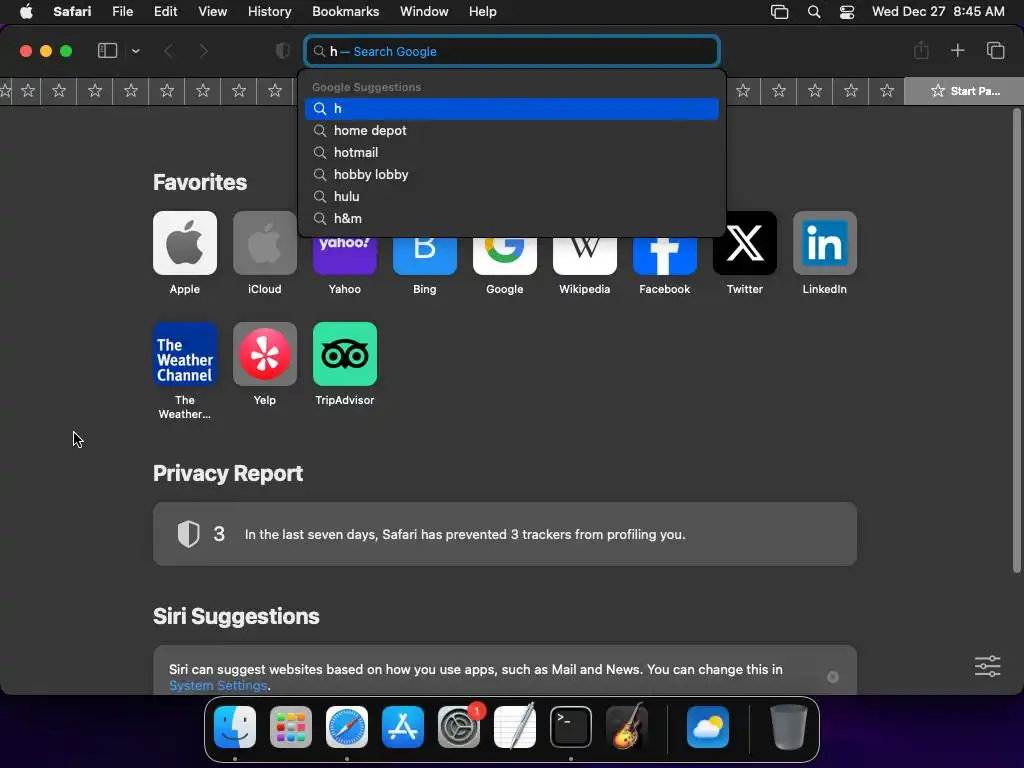Open the Apple menu
This screenshot has width=1024, height=768.
coord(26,12)
